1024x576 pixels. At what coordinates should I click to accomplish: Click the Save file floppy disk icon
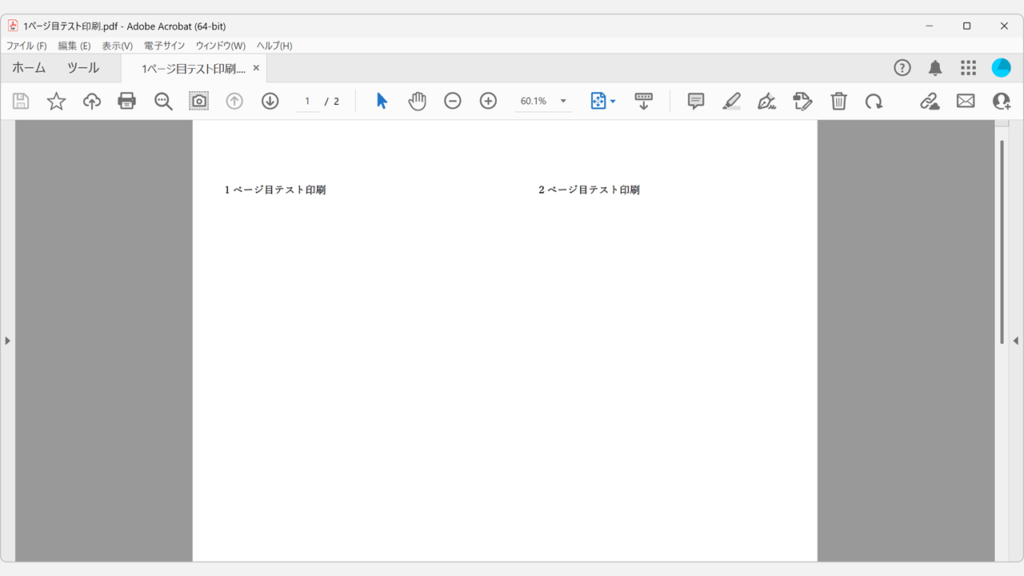click(x=21, y=101)
